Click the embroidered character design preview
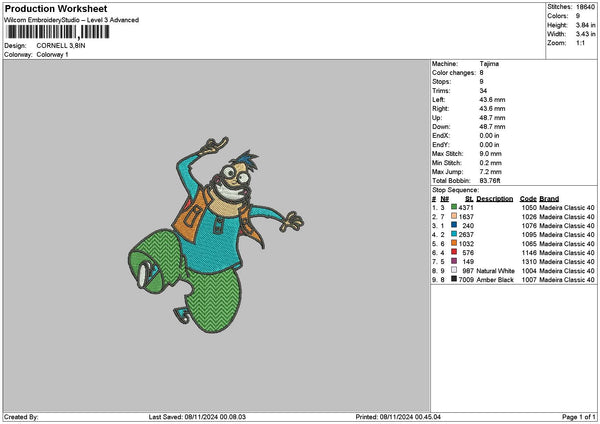This screenshot has width=600, height=424. point(216,235)
